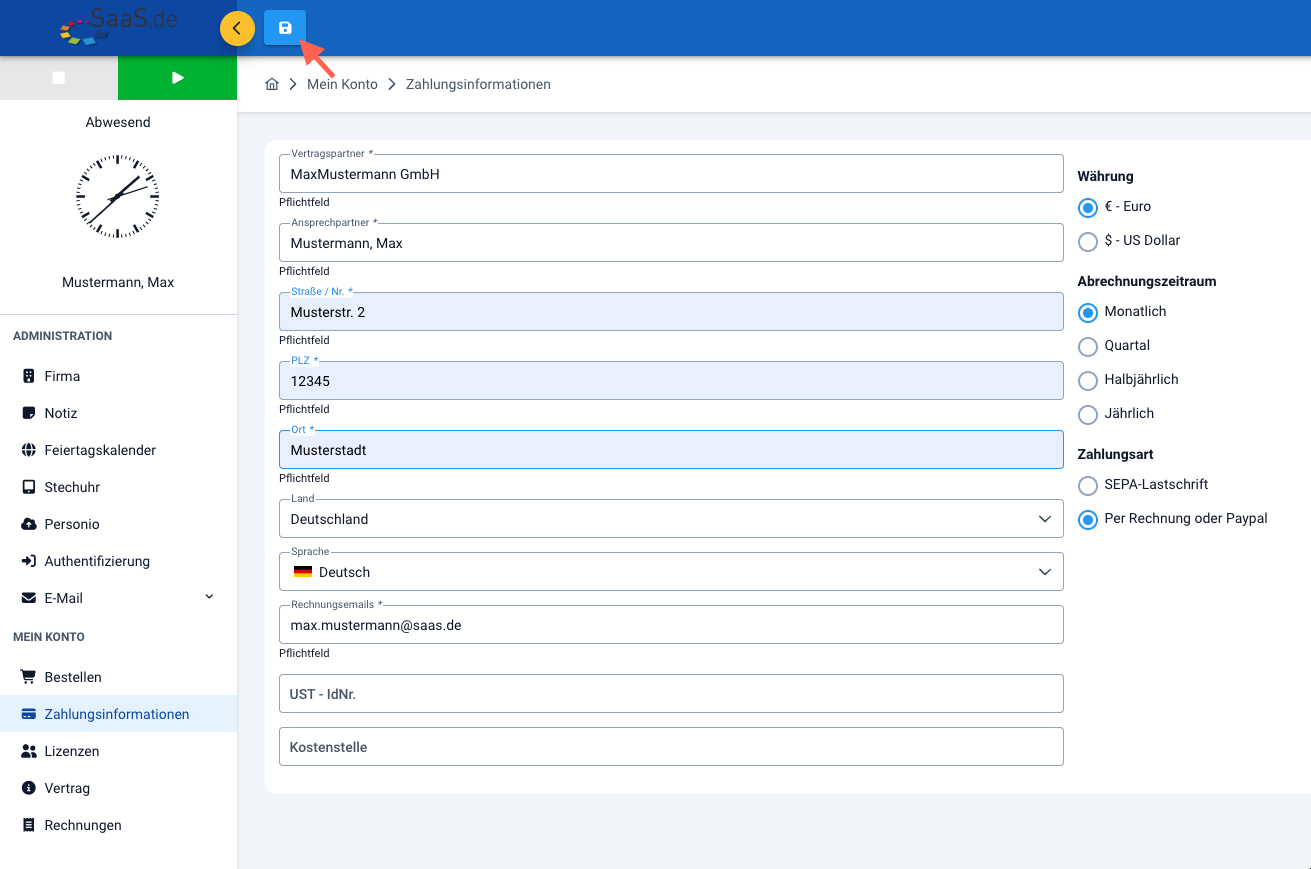Open the SaaS.de logo home

119,27
